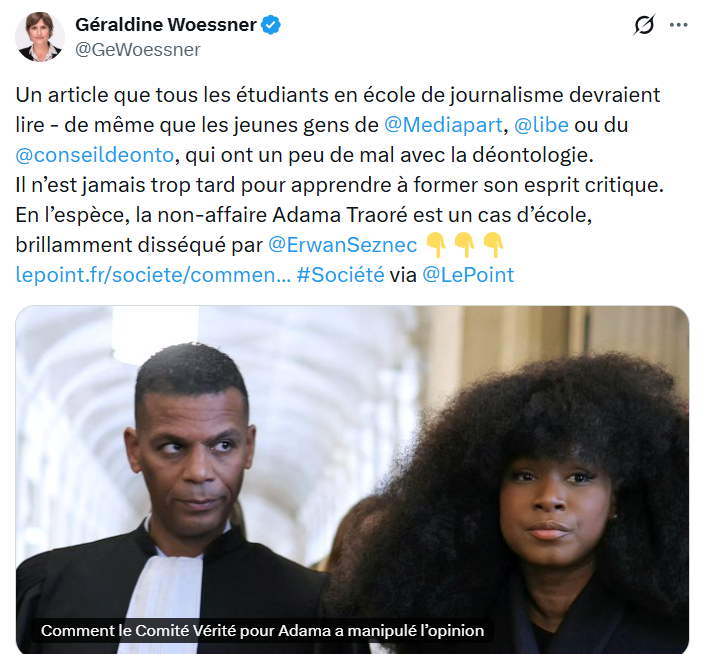Open the @LePoint mention
Viewport: 708px width, 654px height.
click(468, 275)
